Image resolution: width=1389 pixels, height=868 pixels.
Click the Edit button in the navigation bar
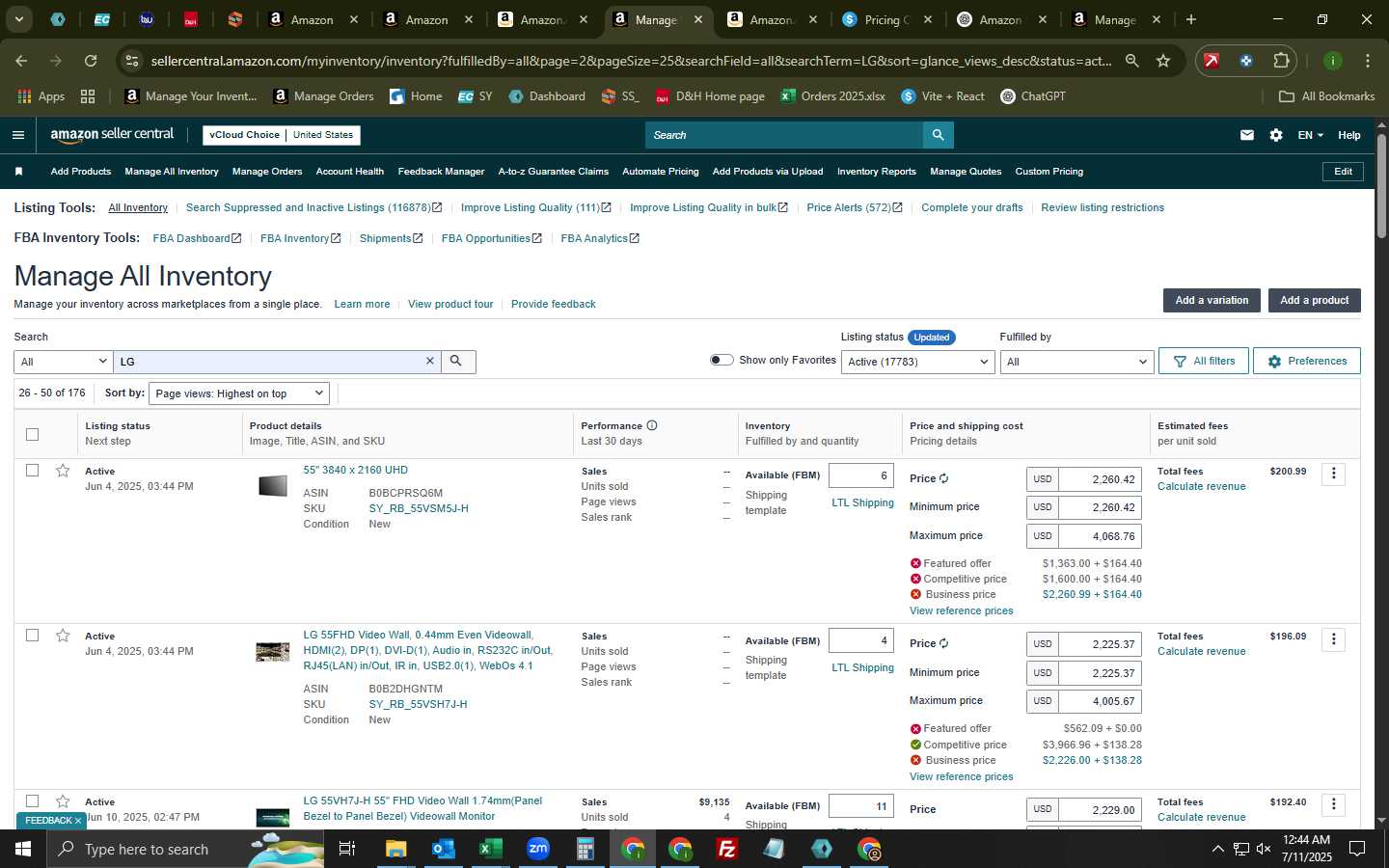[x=1343, y=172]
